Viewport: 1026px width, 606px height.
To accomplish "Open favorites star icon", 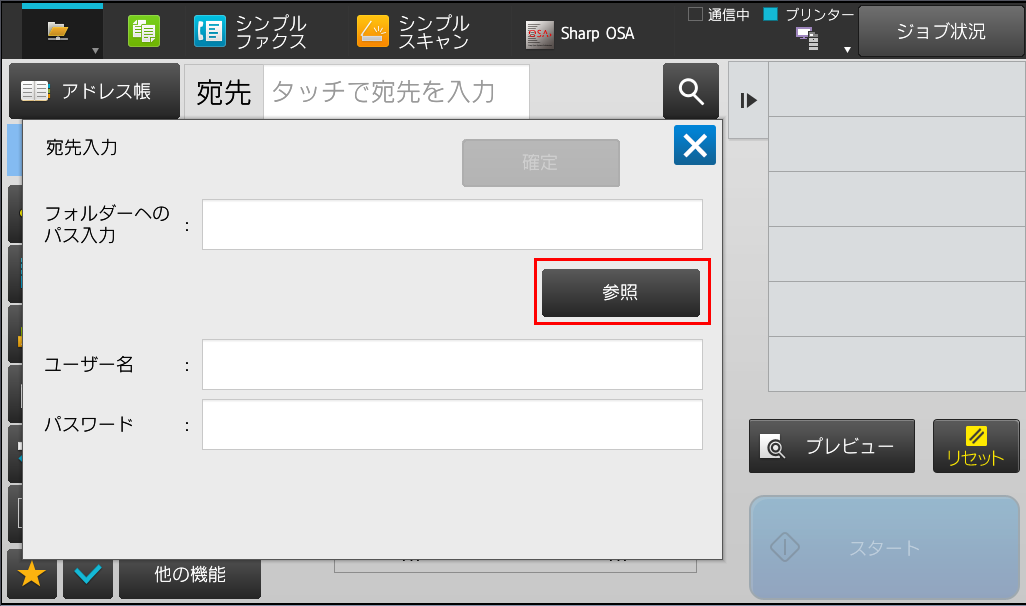I will (x=31, y=575).
